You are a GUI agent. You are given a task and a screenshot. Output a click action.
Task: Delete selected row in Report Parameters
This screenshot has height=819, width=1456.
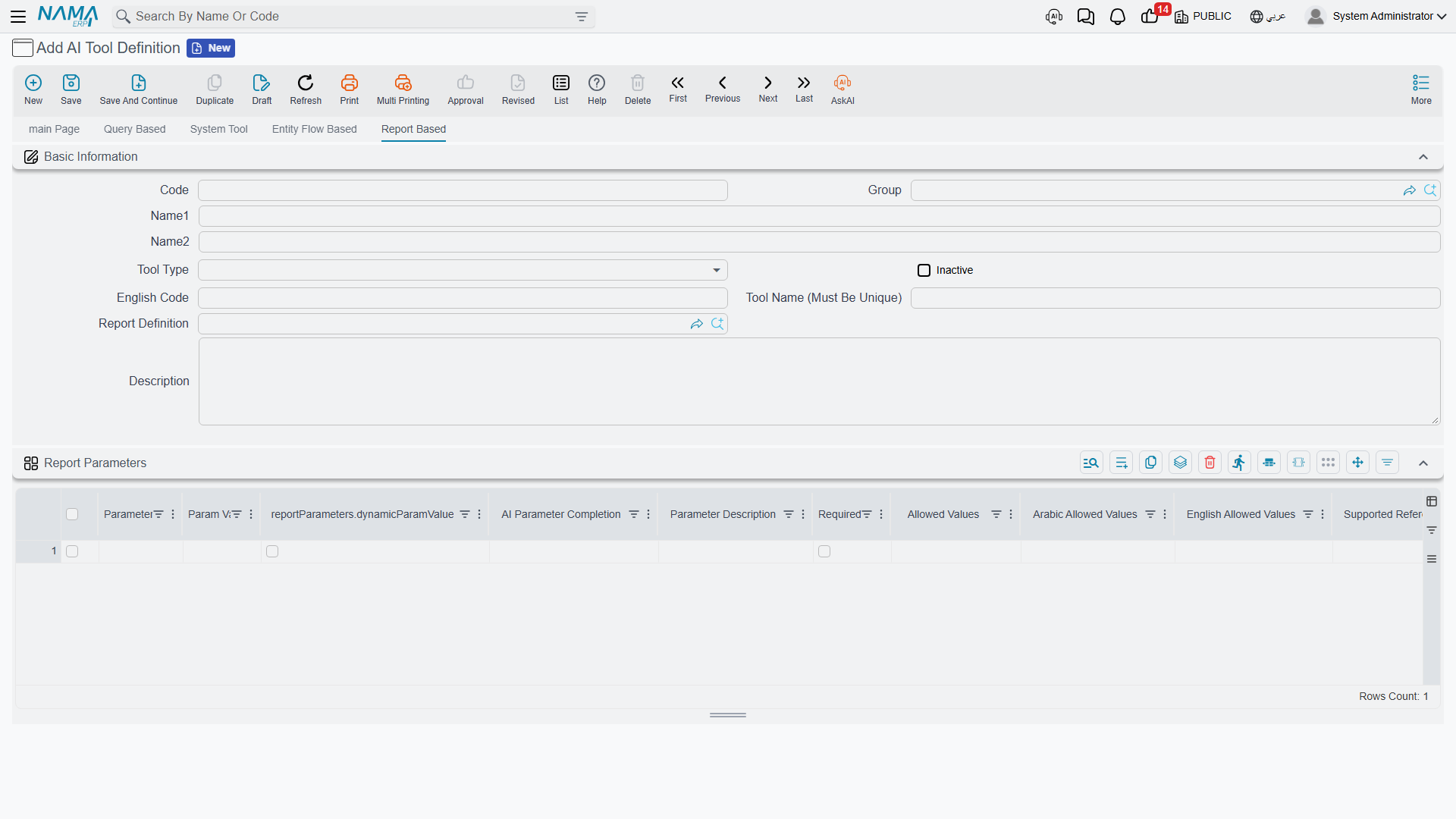[1210, 463]
